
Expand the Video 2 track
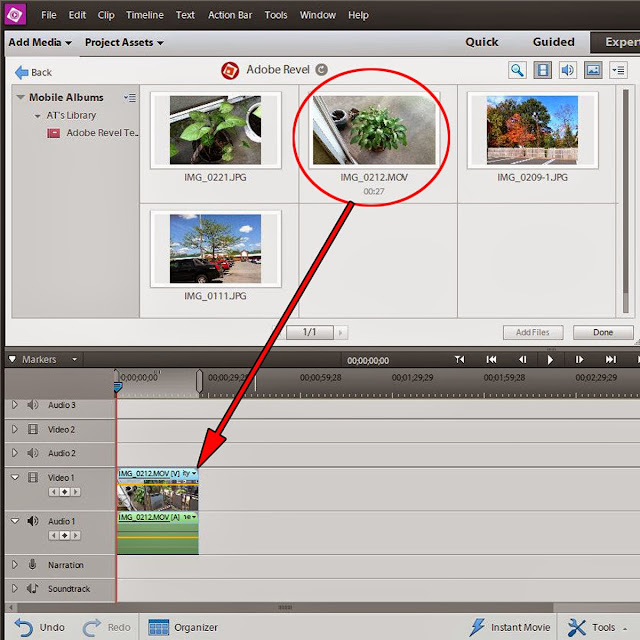[15, 429]
